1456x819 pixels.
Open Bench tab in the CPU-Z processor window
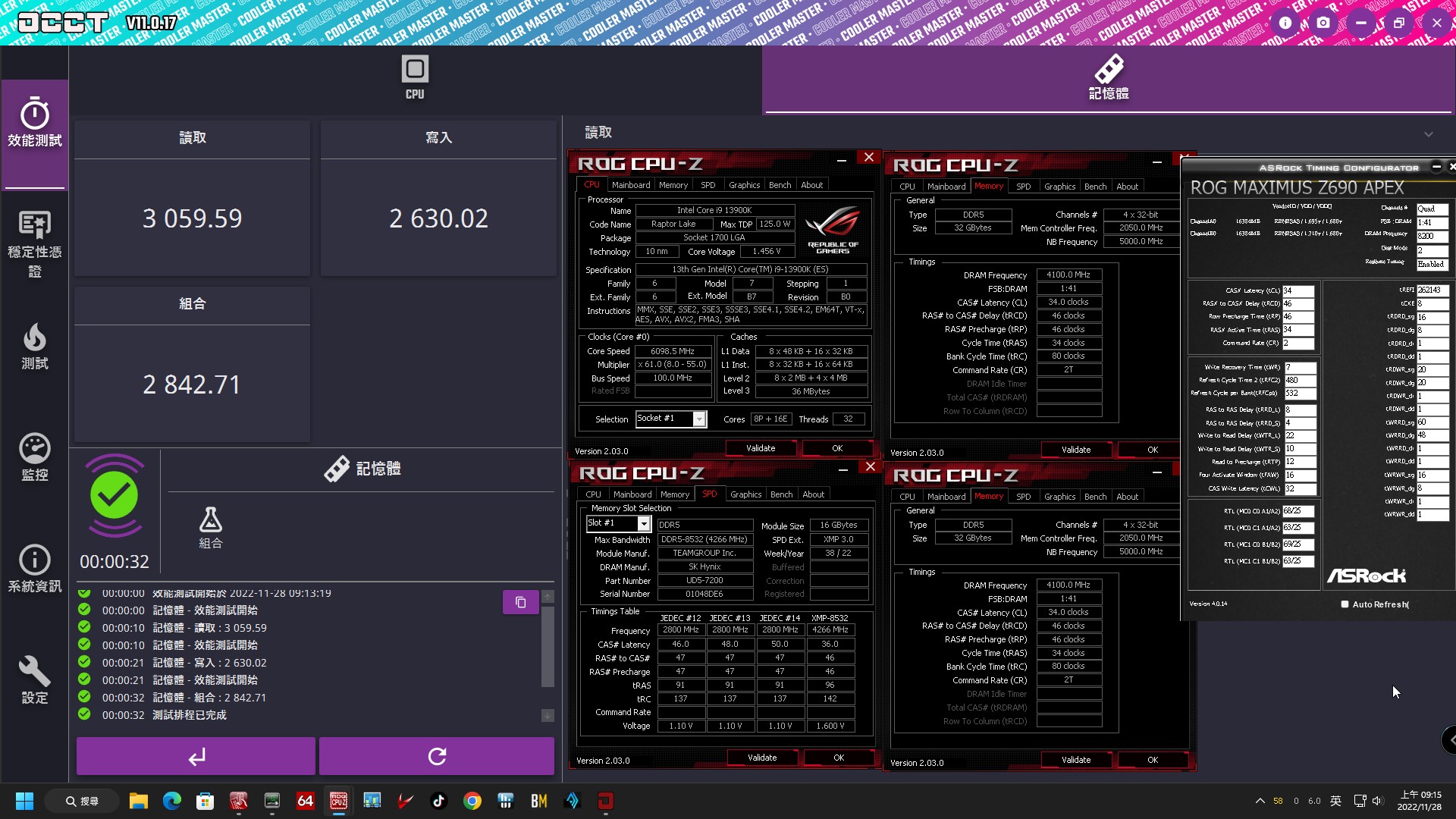pyautogui.click(x=780, y=185)
